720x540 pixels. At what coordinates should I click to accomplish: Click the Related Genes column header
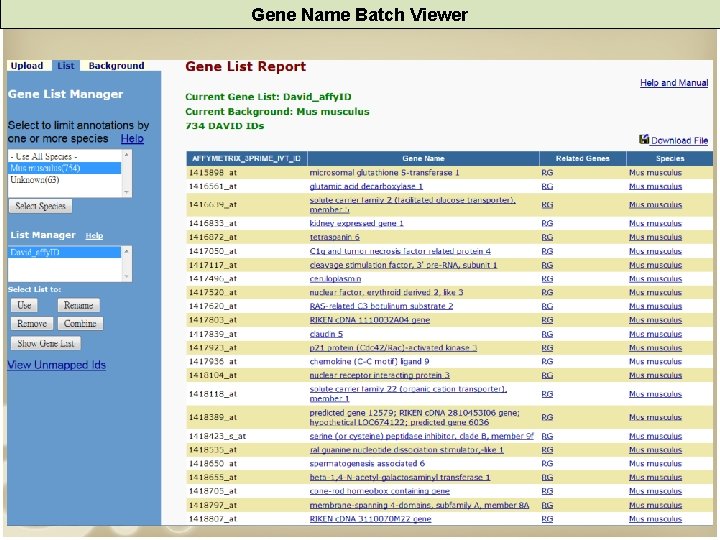pos(583,158)
